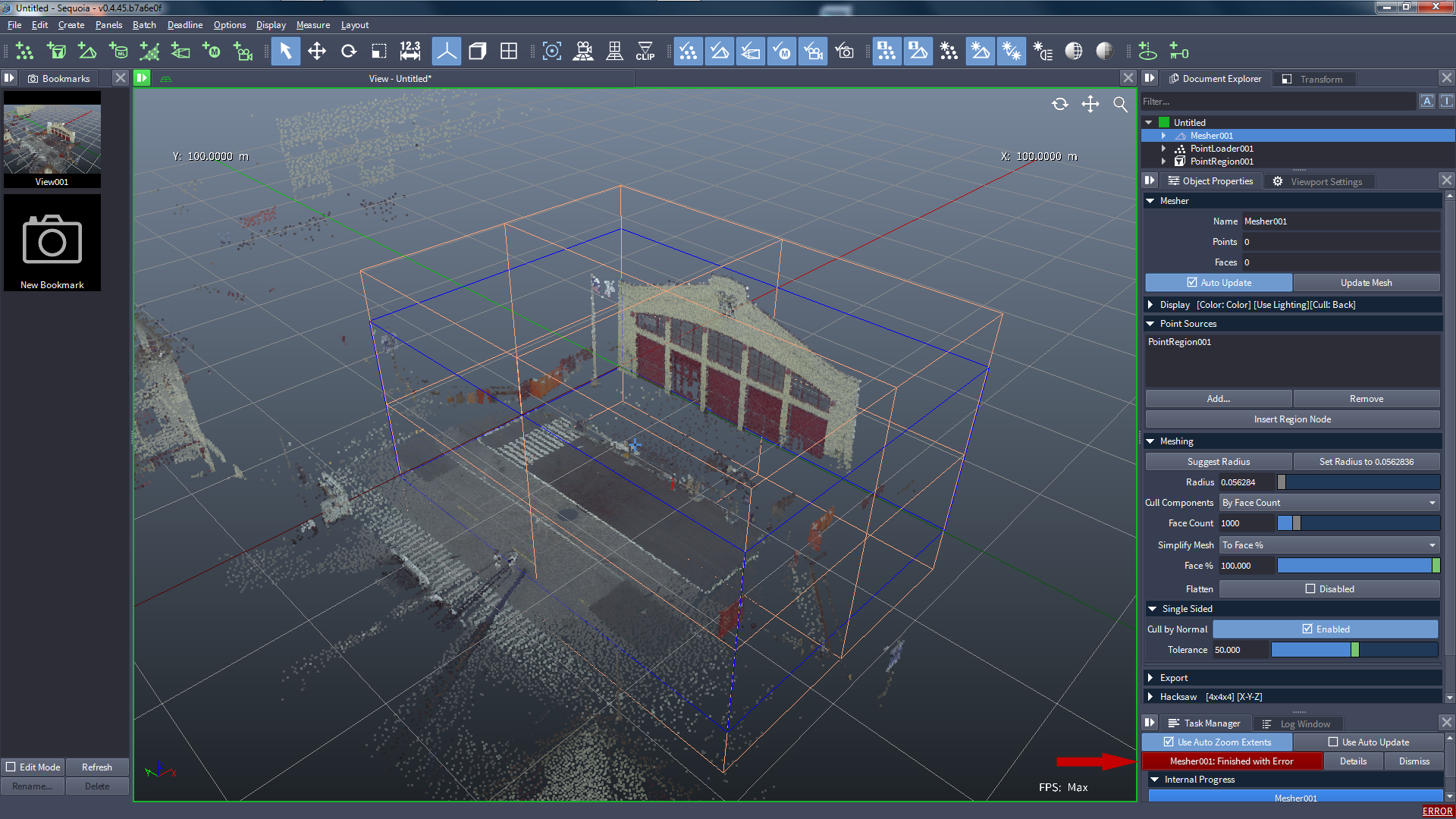This screenshot has width=1456, height=819.
Task: Select the rectangle selection tool
Action: [378, 52]
